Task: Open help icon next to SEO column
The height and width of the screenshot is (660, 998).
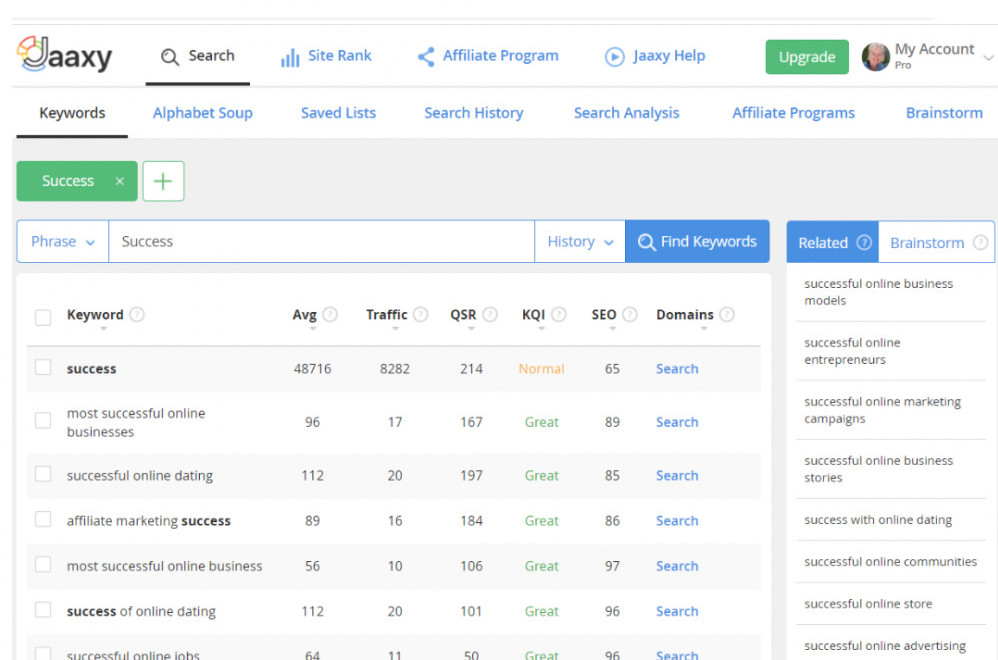Action: coord(629,314)
